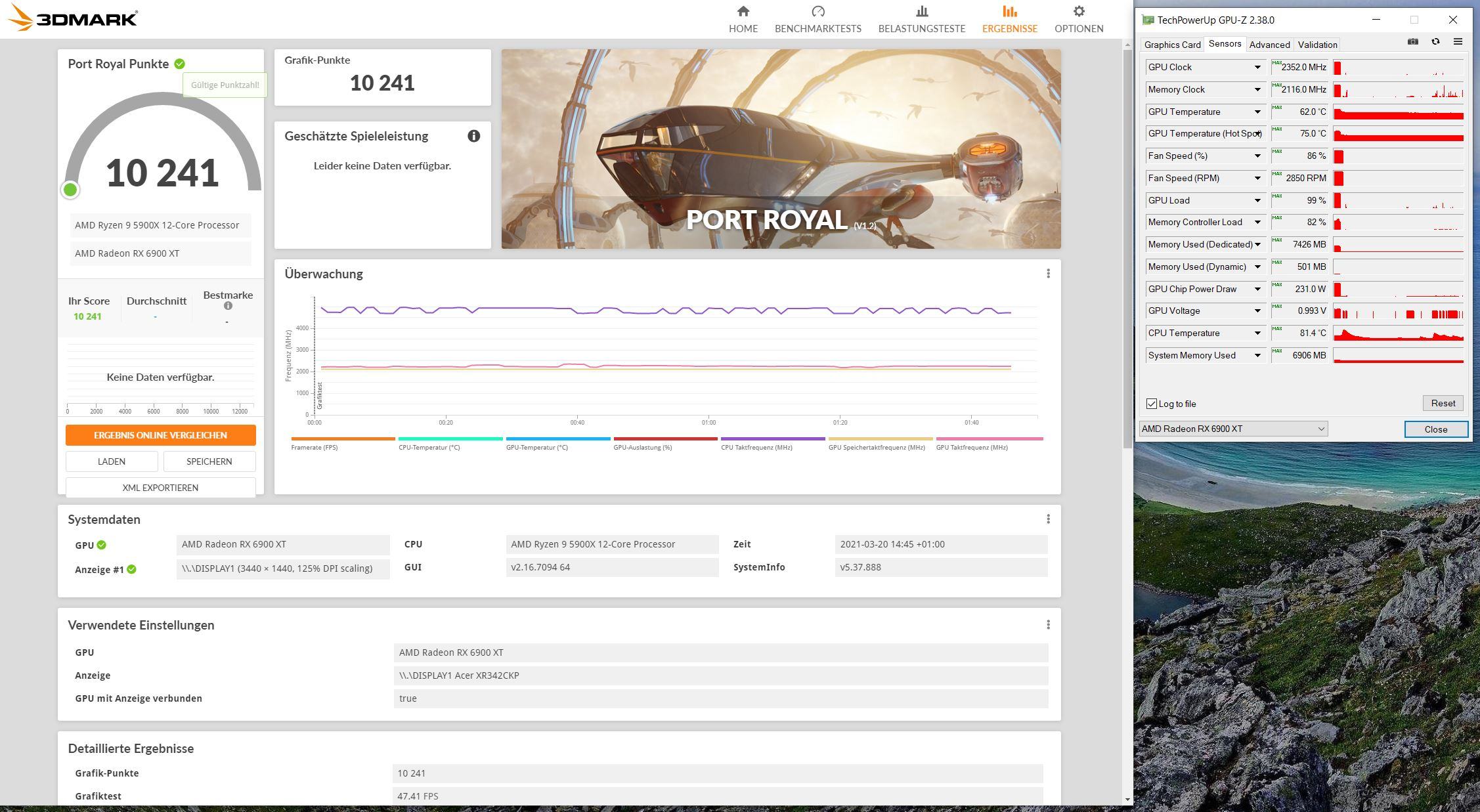1480x812 pixels.
Task: Expand GPU Clock sensor dropdown
Action: [1257, 67]
